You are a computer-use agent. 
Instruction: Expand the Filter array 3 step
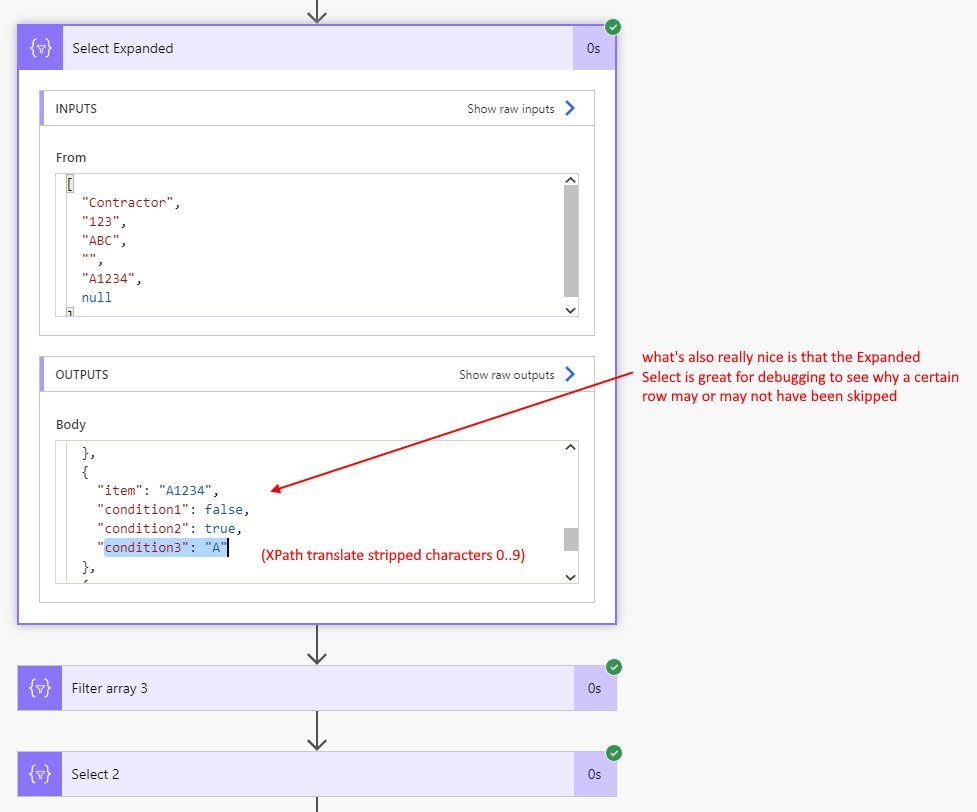[318, 688]
